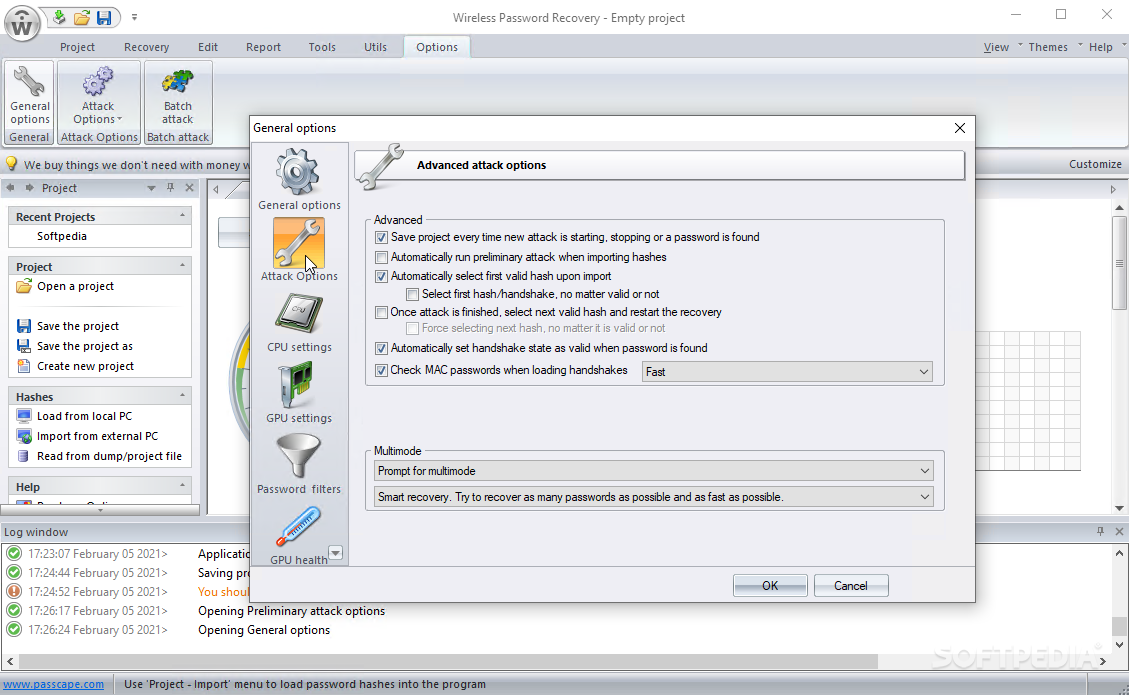Viewport: 1129px width, 695px height.
Task: Click the save disk quick access icon
Action: 104,17
